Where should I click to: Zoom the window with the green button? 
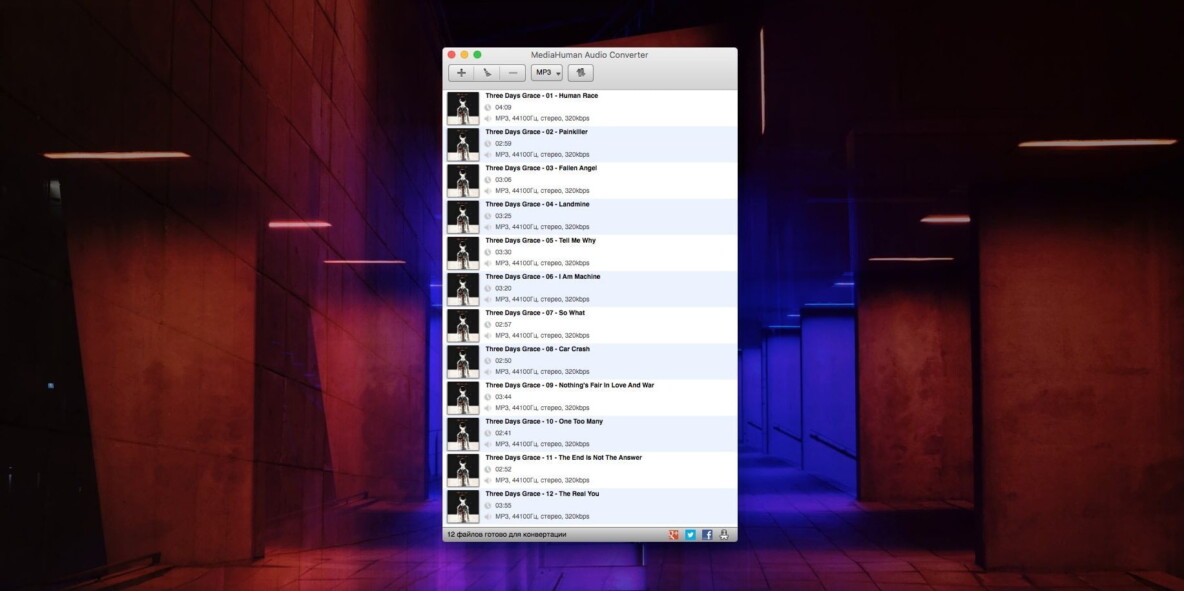coord(477,55)
